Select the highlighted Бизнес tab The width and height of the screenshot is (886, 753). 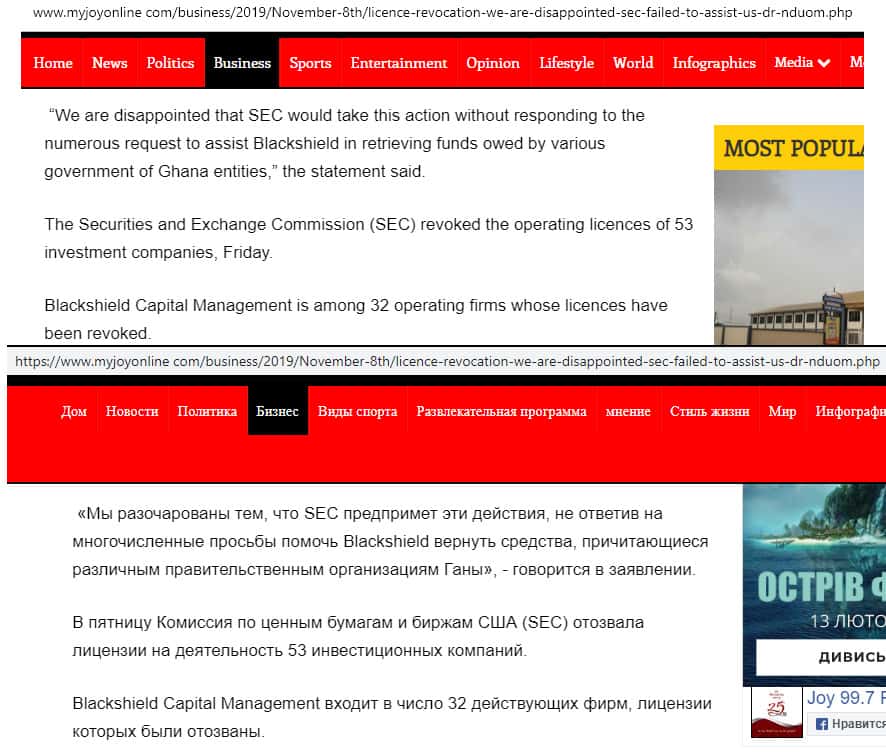[277, 411]
